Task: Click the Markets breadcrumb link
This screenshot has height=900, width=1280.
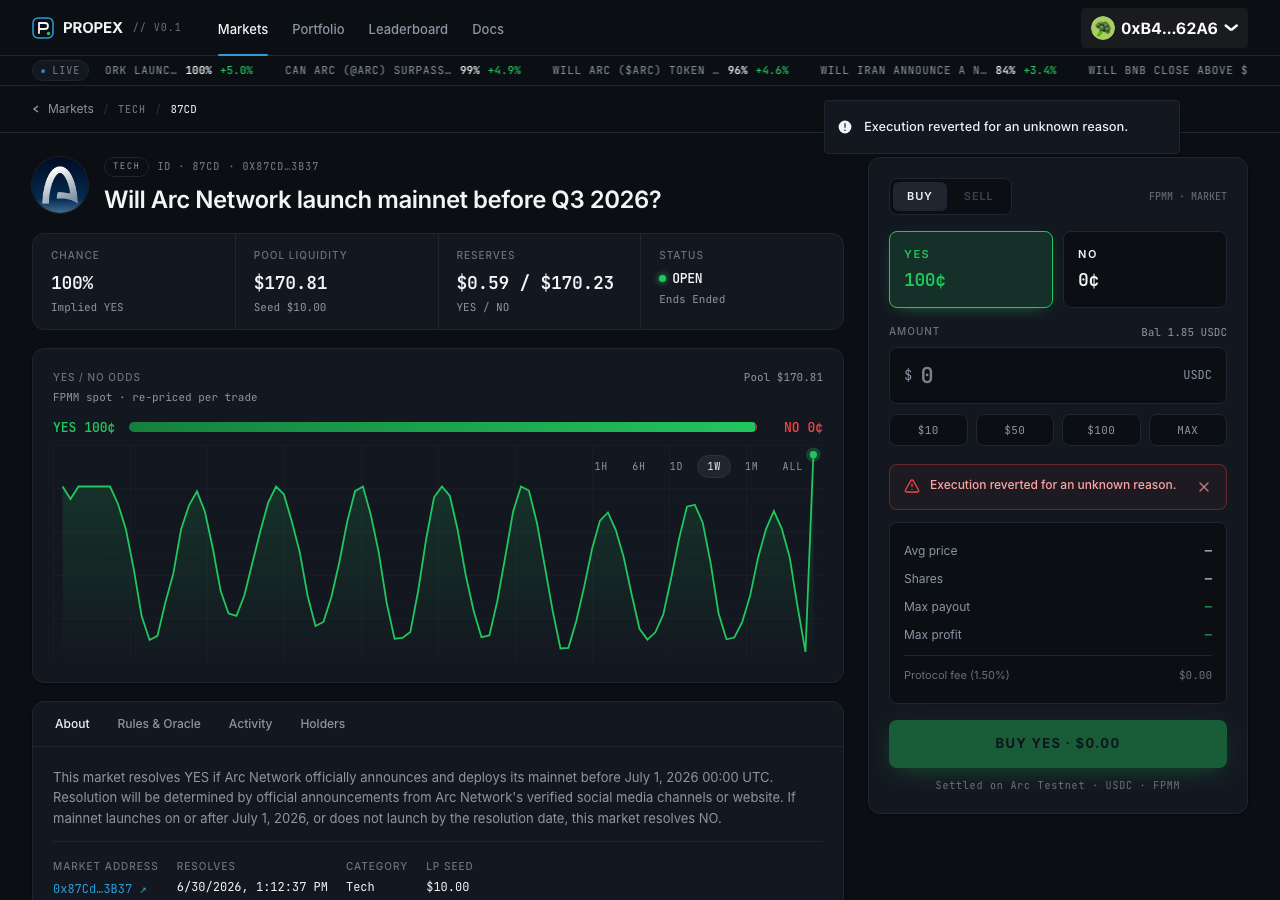Action: (x=71, y=109)
